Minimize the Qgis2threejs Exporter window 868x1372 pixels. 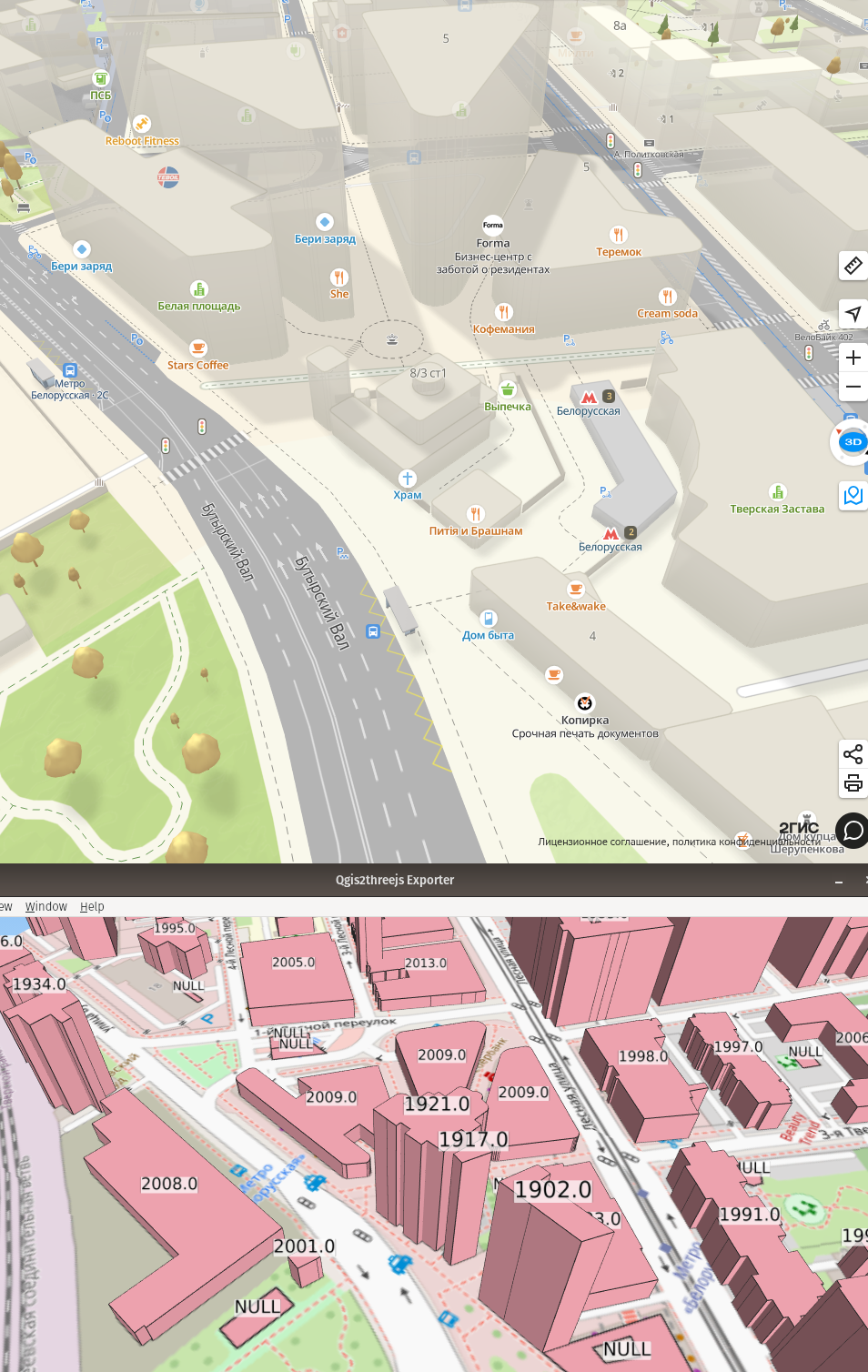coord(838,881)
